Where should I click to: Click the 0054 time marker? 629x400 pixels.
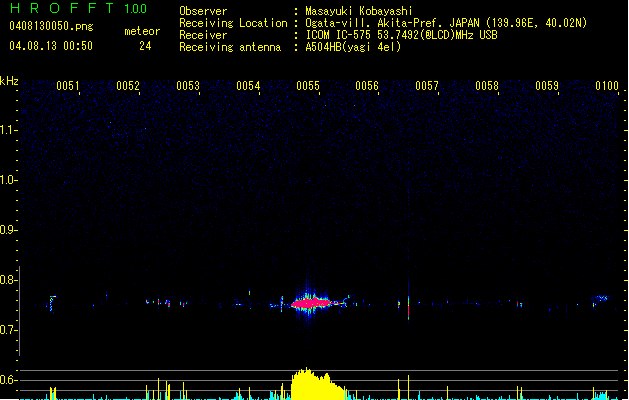[248, 85]
